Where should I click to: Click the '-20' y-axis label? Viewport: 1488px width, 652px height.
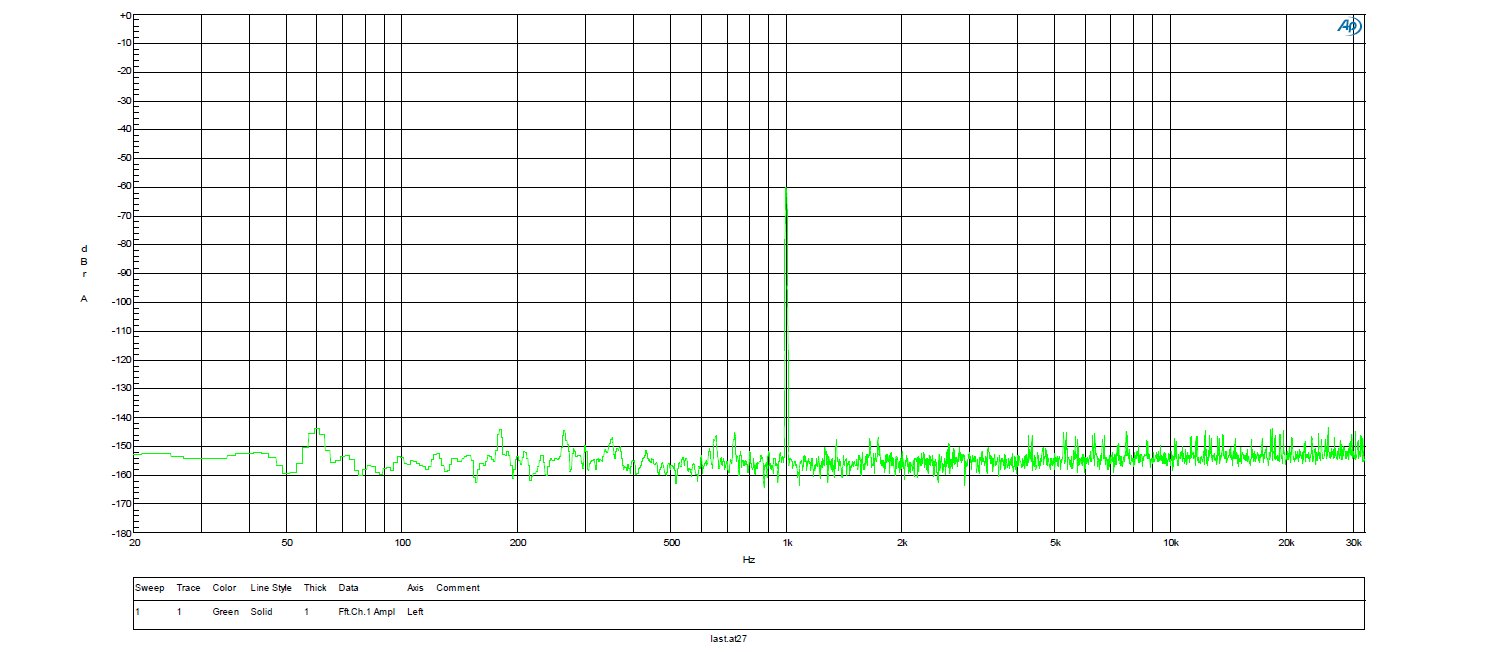click(125, 72)
